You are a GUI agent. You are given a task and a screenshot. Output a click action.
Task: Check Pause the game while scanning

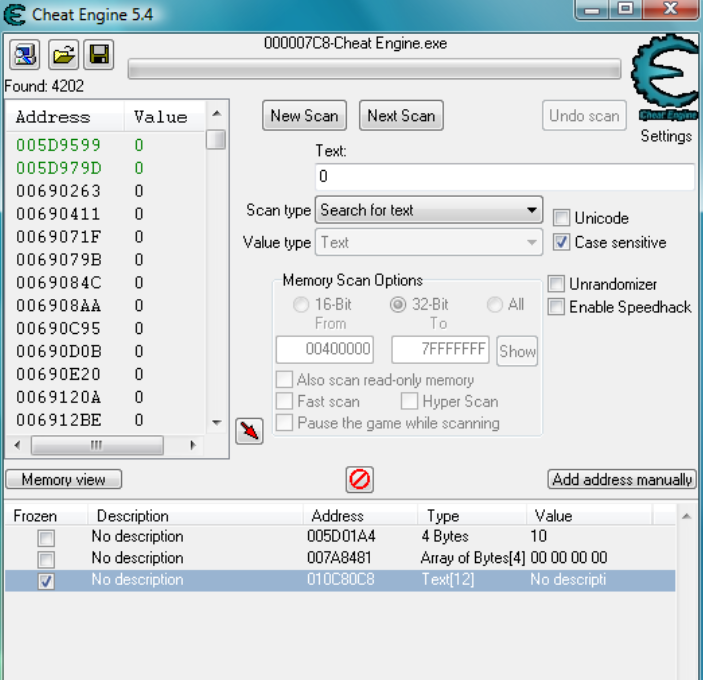coord(284,422)
